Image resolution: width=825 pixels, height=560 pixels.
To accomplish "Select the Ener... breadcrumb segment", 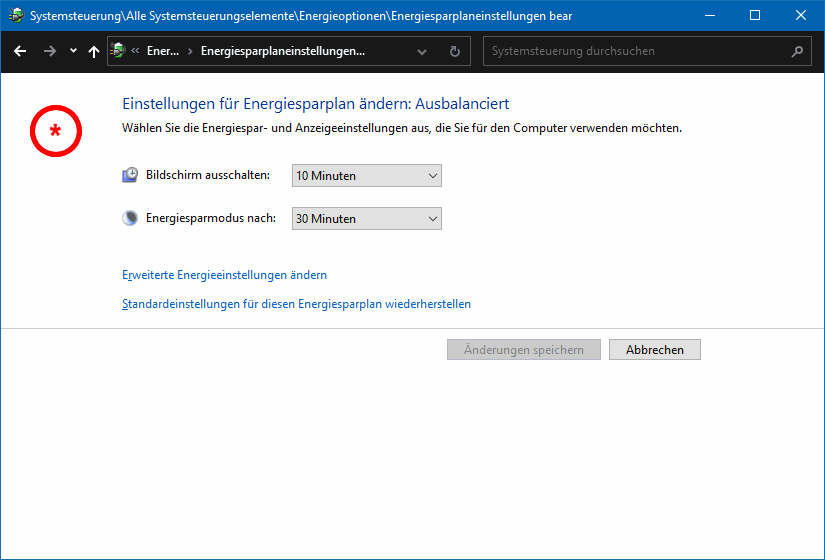I will [162, 51].
